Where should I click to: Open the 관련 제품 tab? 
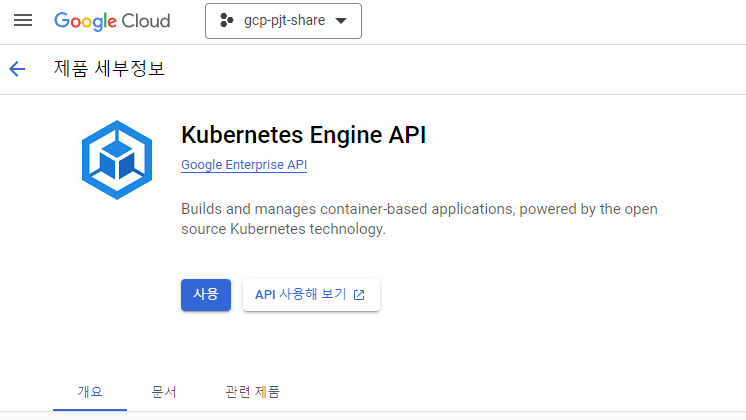252,392
